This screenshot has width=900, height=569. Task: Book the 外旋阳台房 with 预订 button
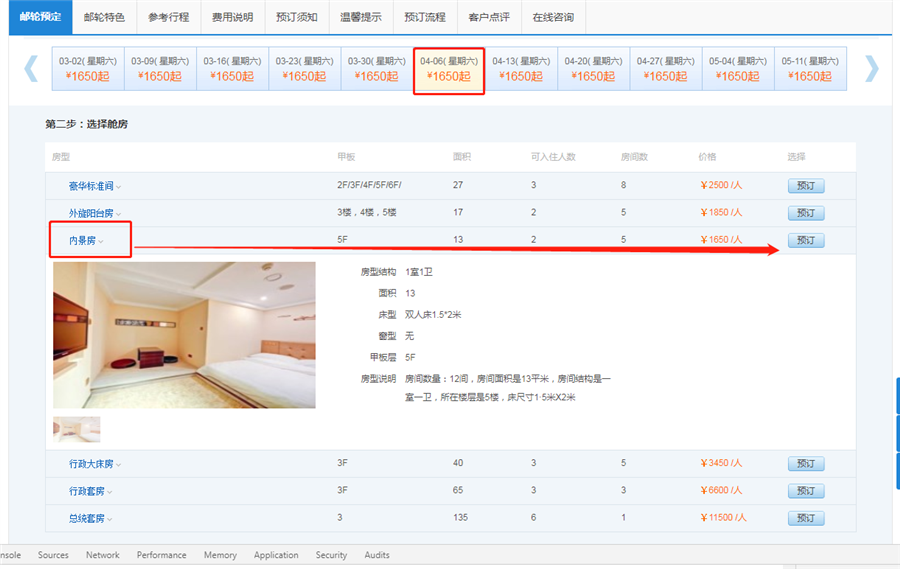[x=806, y=213]
